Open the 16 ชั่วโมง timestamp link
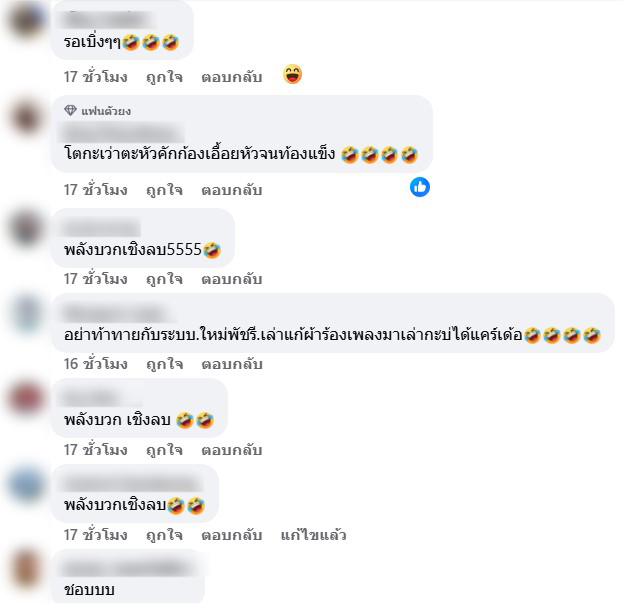This screenshot has height=603, width=623. [x=96, y=364]
